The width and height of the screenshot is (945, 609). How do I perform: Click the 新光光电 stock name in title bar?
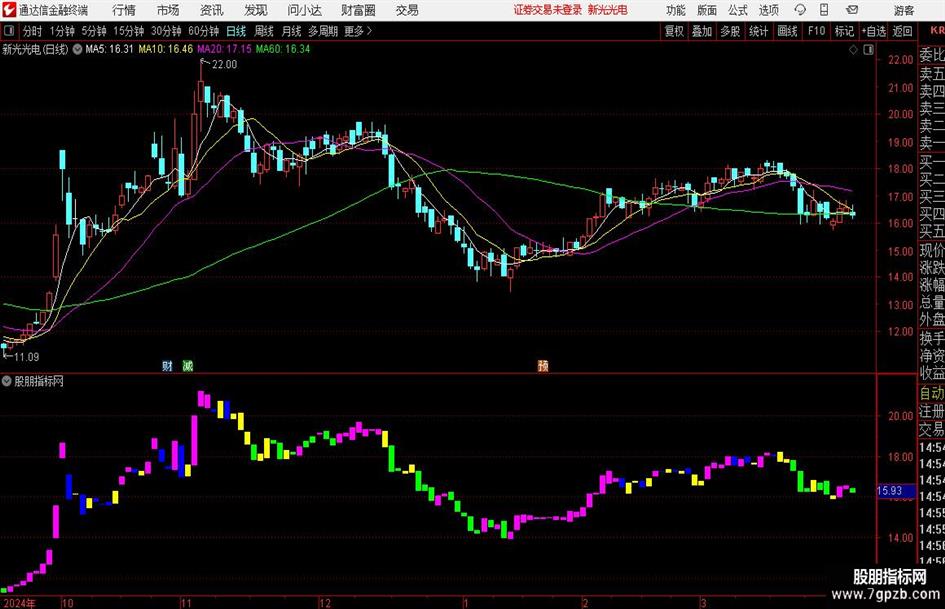pyautogui.click(x=607, y=10)
